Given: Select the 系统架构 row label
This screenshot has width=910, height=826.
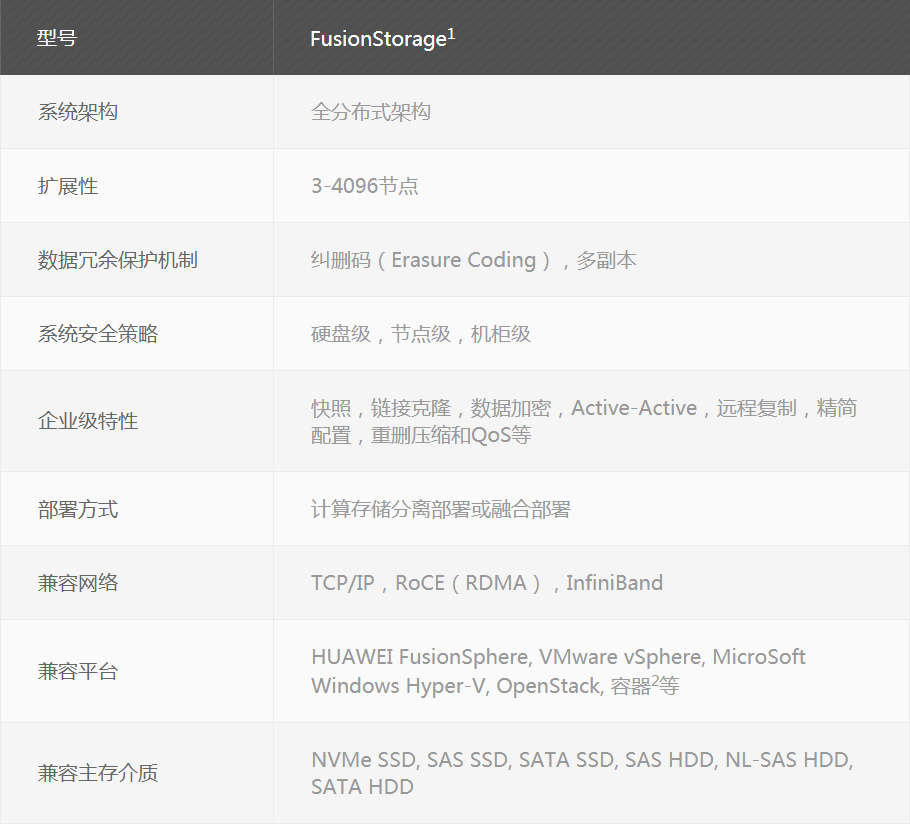Looking at the screenshot, I should [78, 112].
